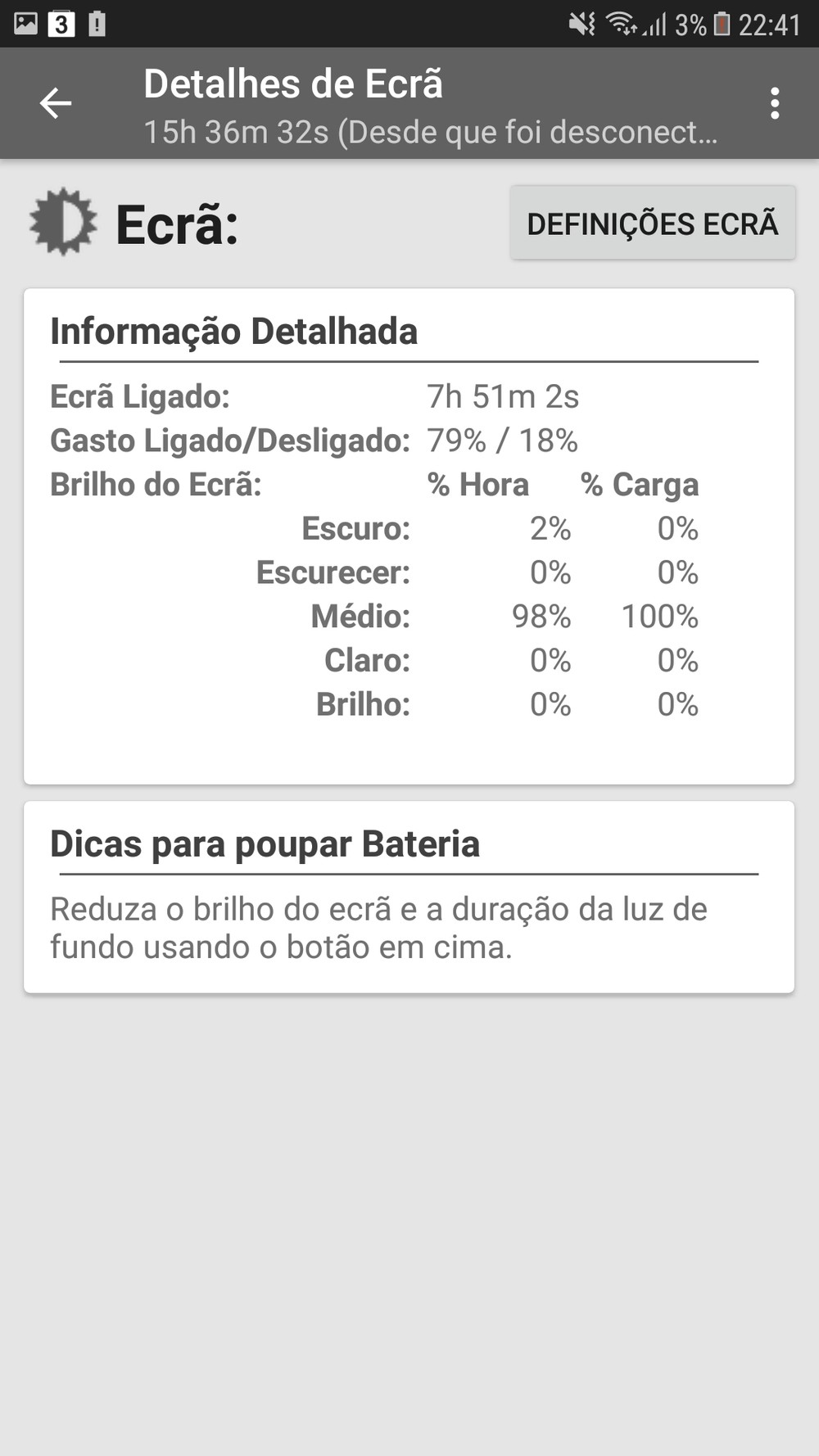Tap the battery-saving tip text about brightness
The image size is (819, 1456).
point(378,928)
